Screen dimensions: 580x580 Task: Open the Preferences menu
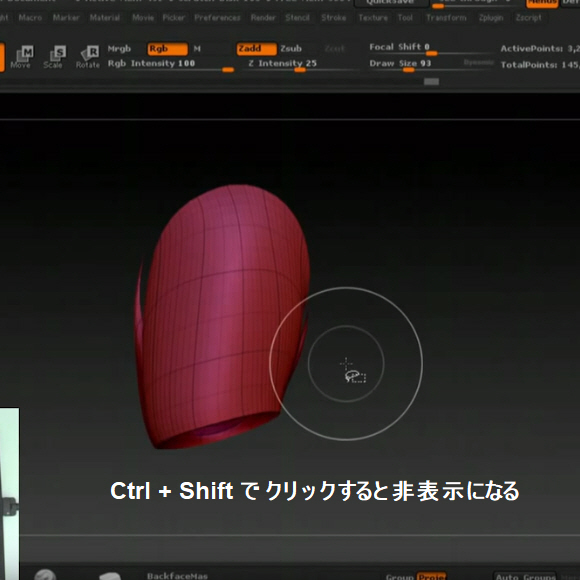tap(217, 17)
